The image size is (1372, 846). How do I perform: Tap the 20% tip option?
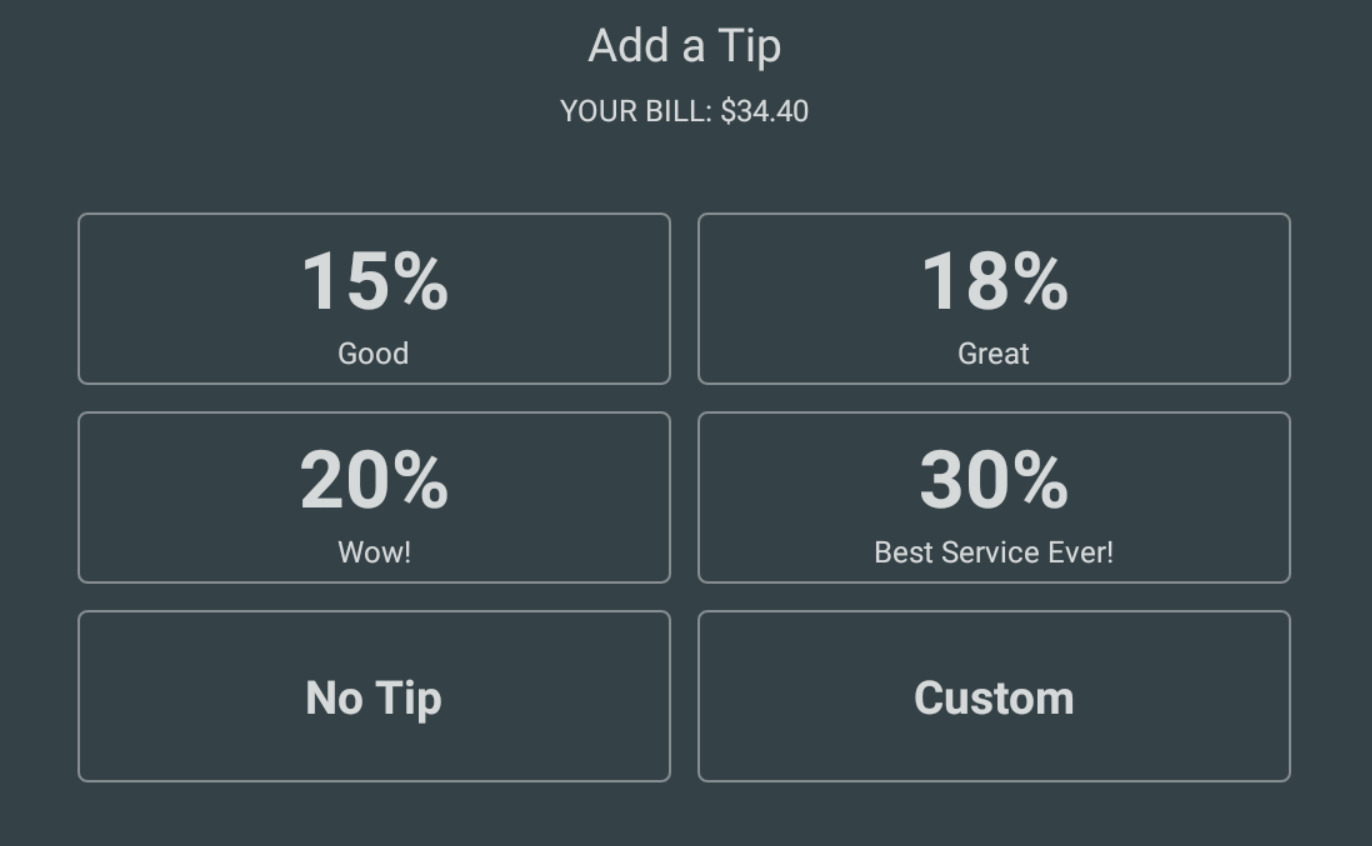point(374,497)
